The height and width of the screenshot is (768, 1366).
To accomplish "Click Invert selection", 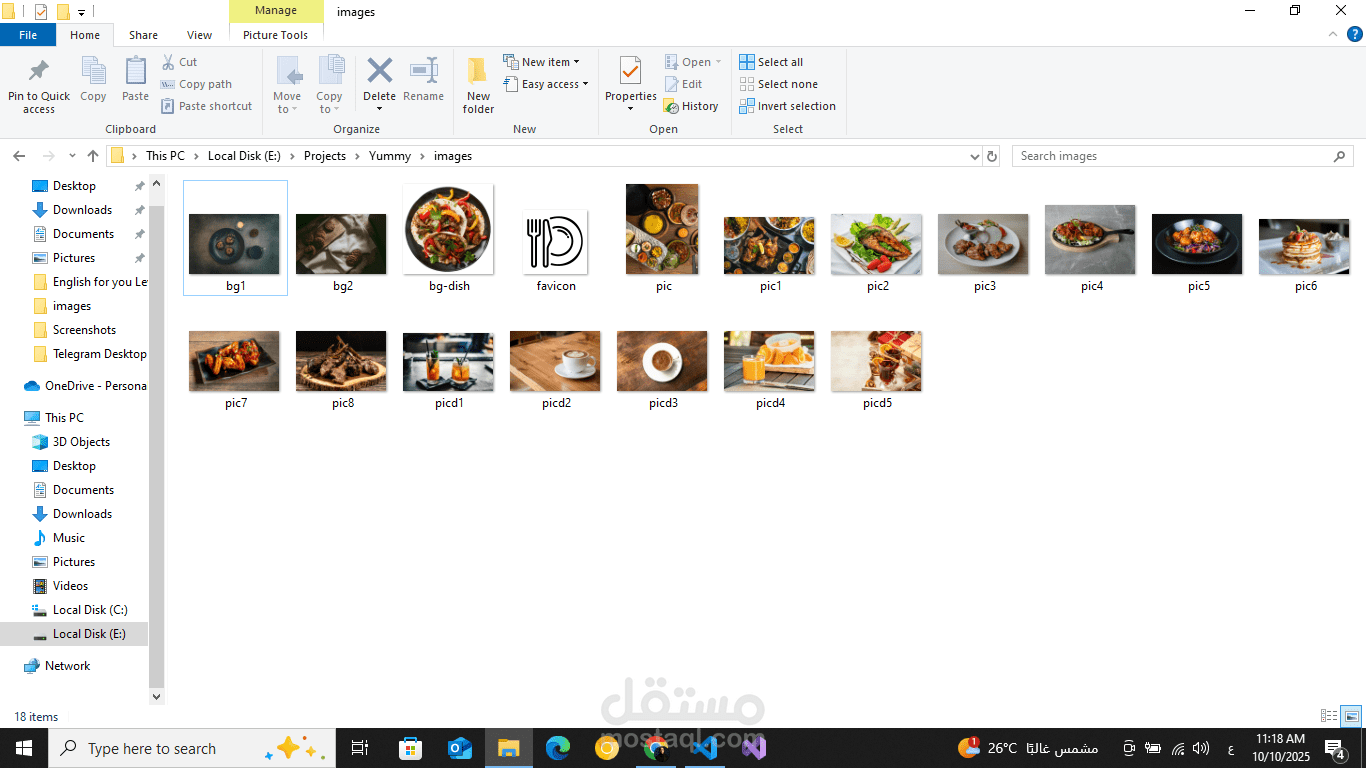I will pos(787,106).
